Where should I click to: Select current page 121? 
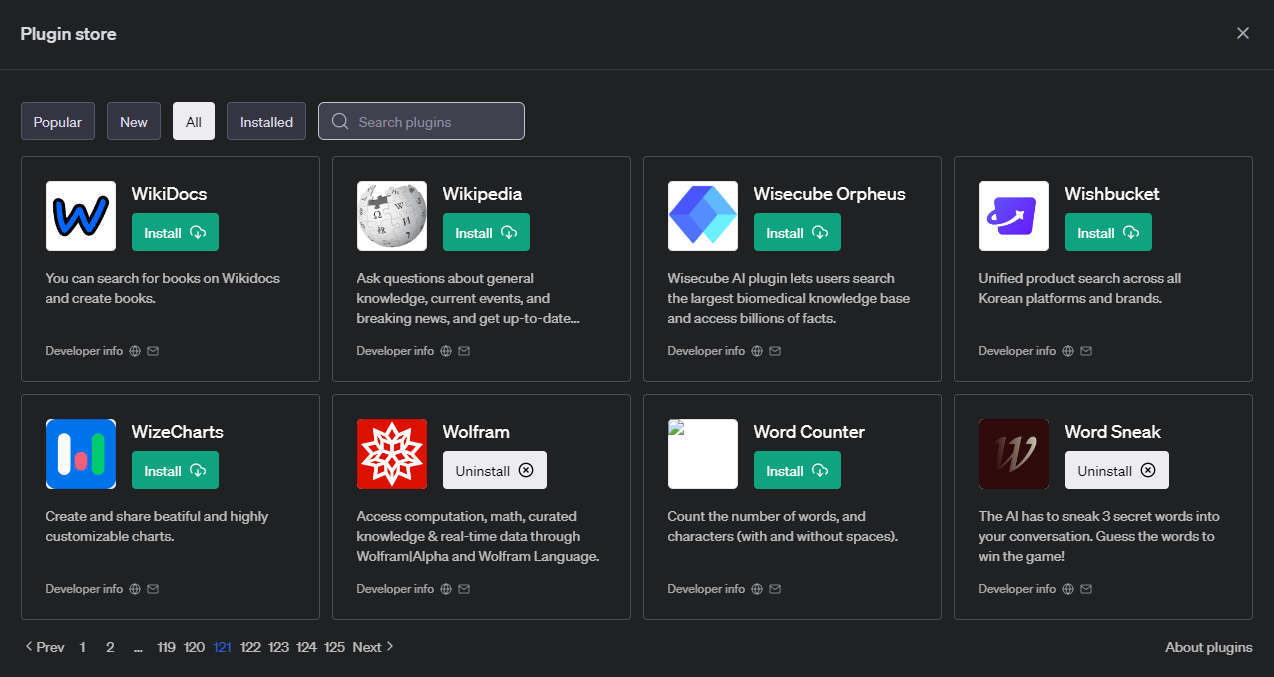222,647
